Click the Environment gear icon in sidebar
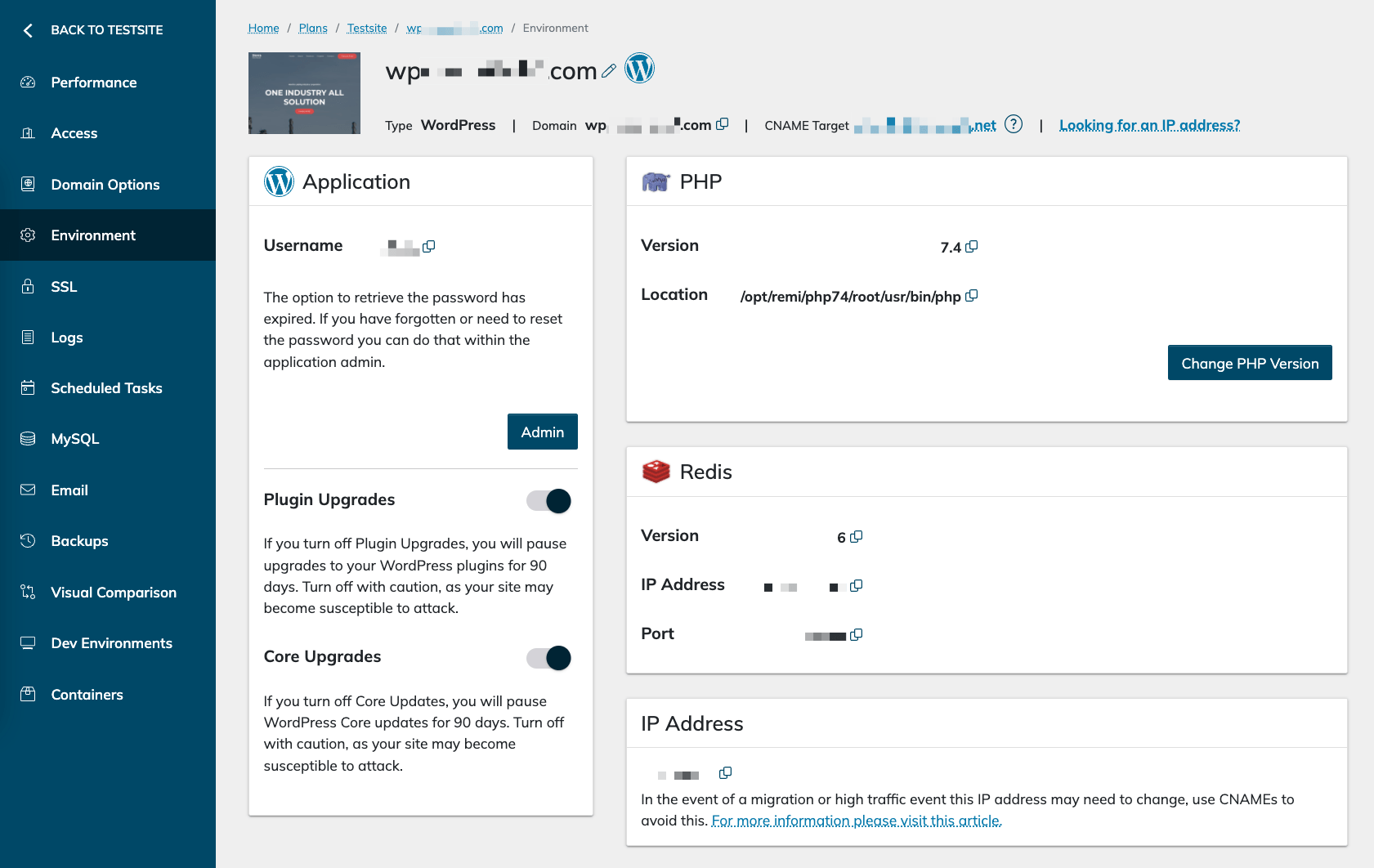 click(x=28, y=235)
